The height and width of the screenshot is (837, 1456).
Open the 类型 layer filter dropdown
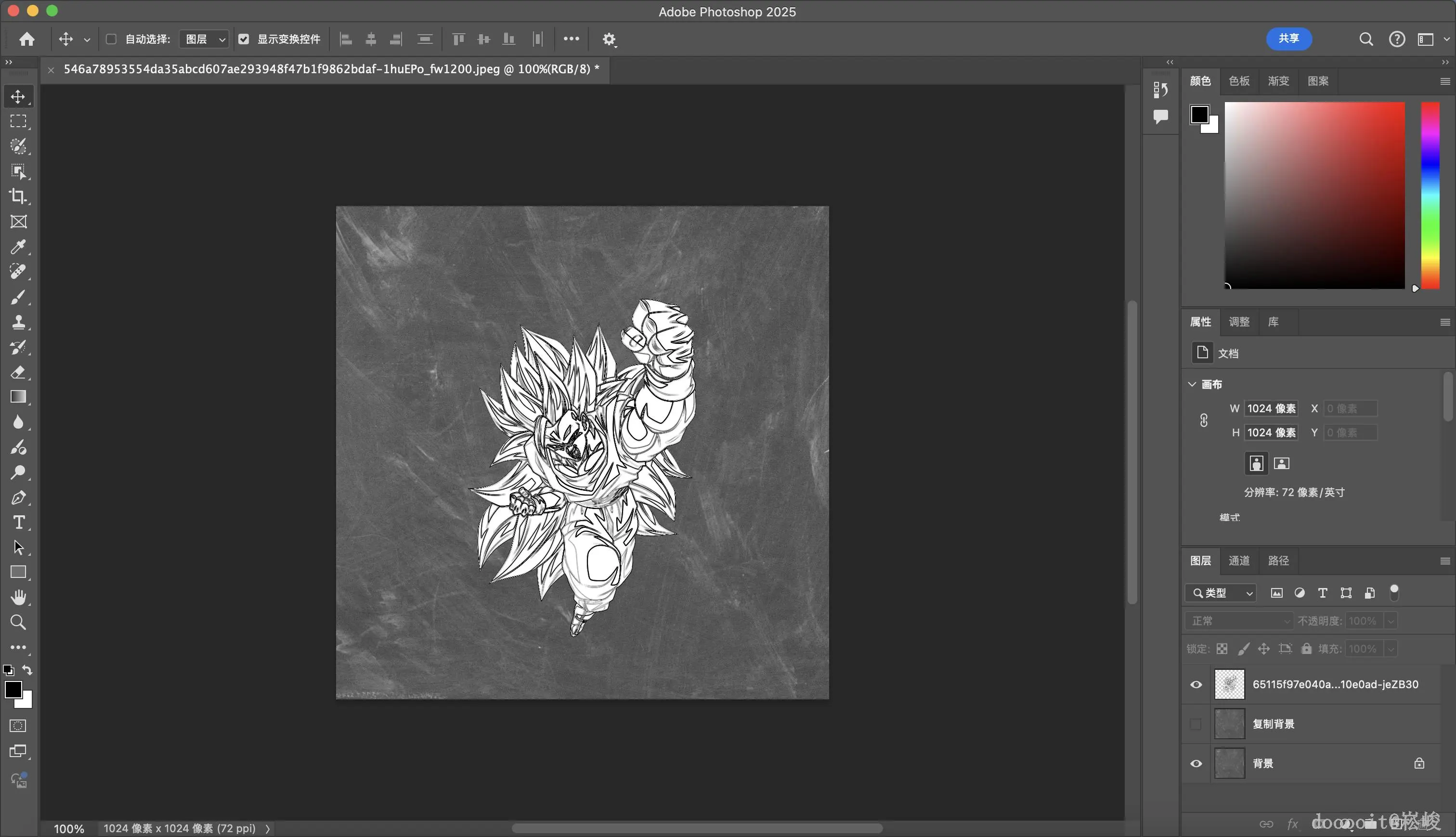pos(1221,593)
